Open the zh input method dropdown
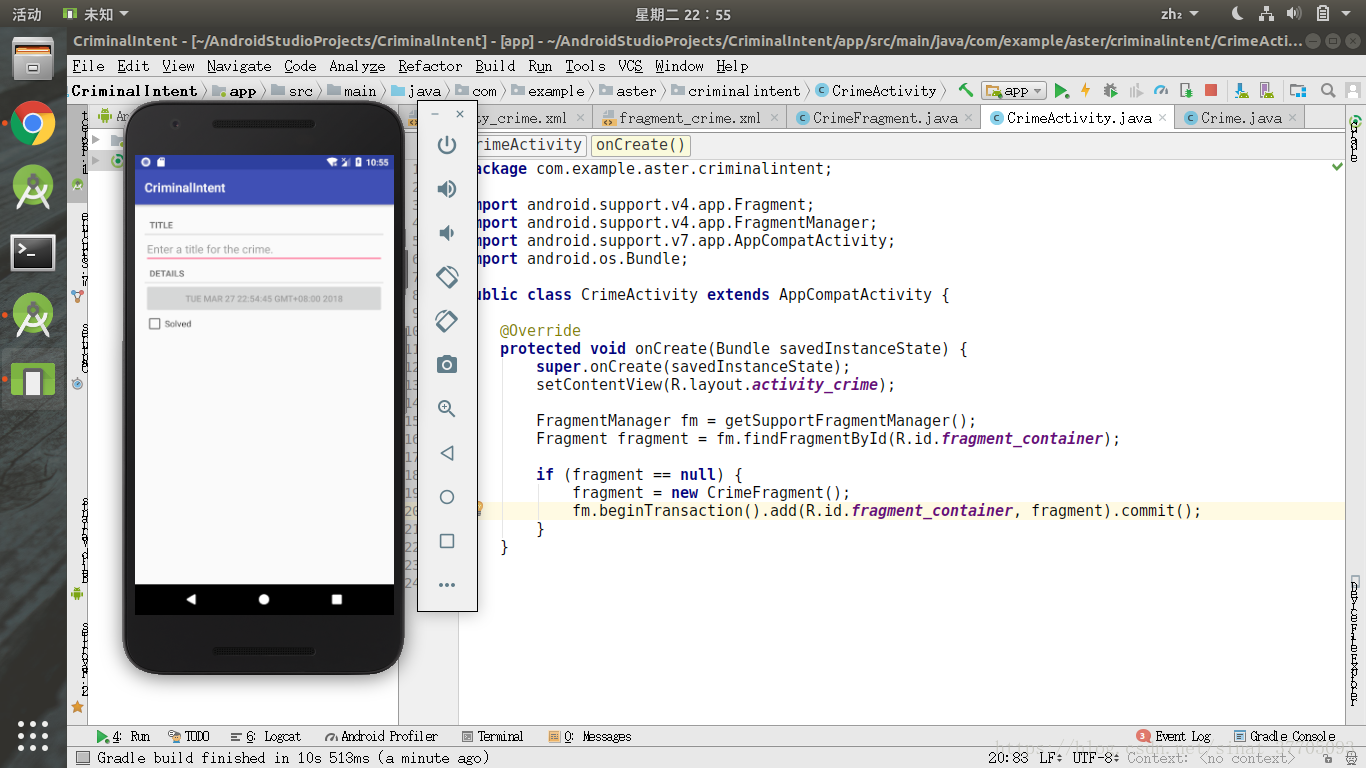 click(x=1179, y=14)
